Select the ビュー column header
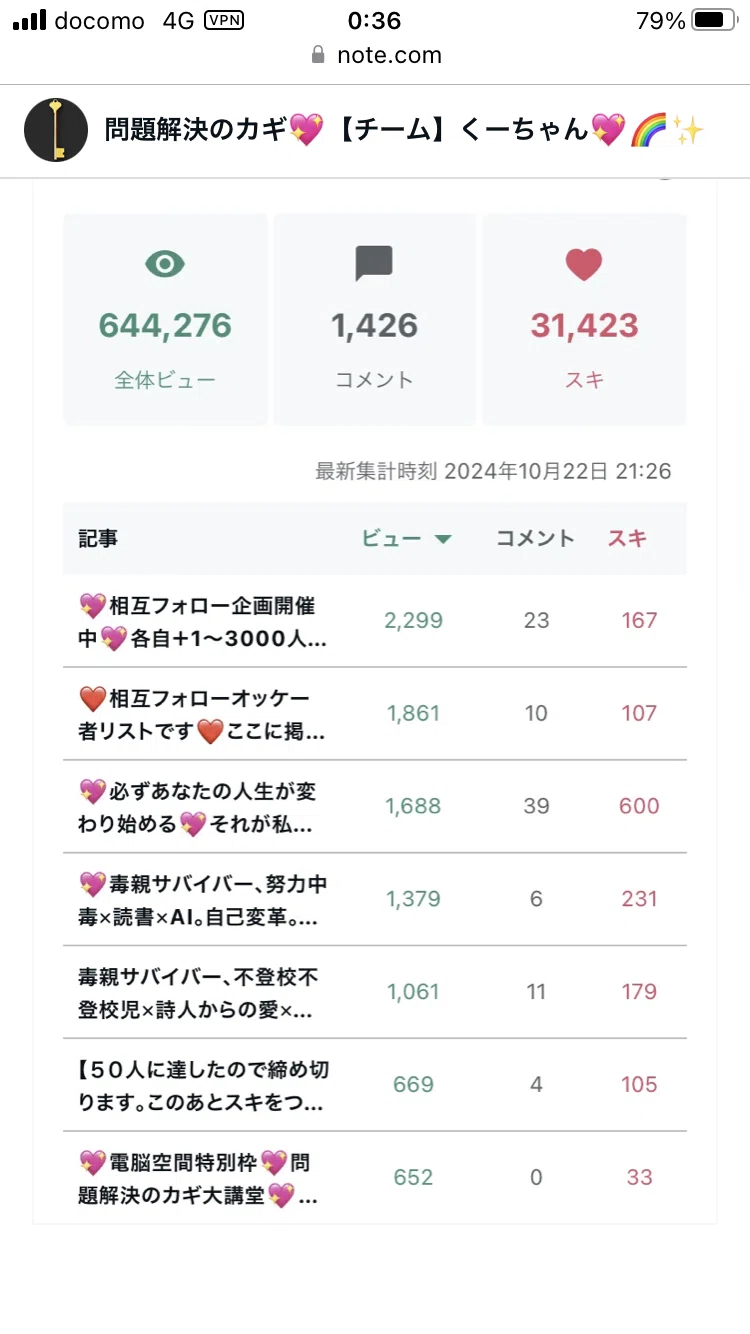750x1334 pixels. (392, 538)
